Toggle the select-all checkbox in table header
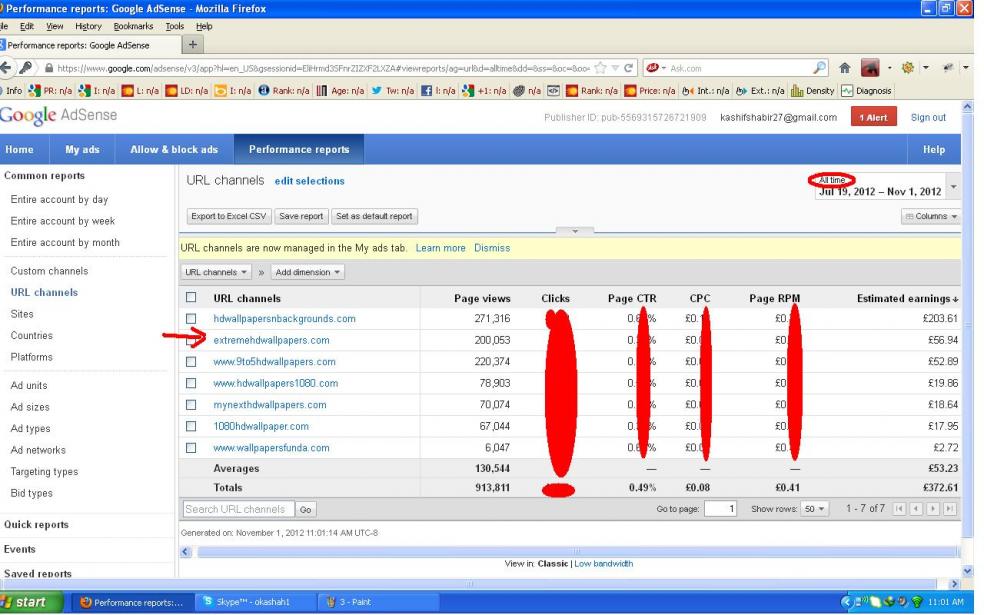This screenshot has width=984, height=615. 191,297
